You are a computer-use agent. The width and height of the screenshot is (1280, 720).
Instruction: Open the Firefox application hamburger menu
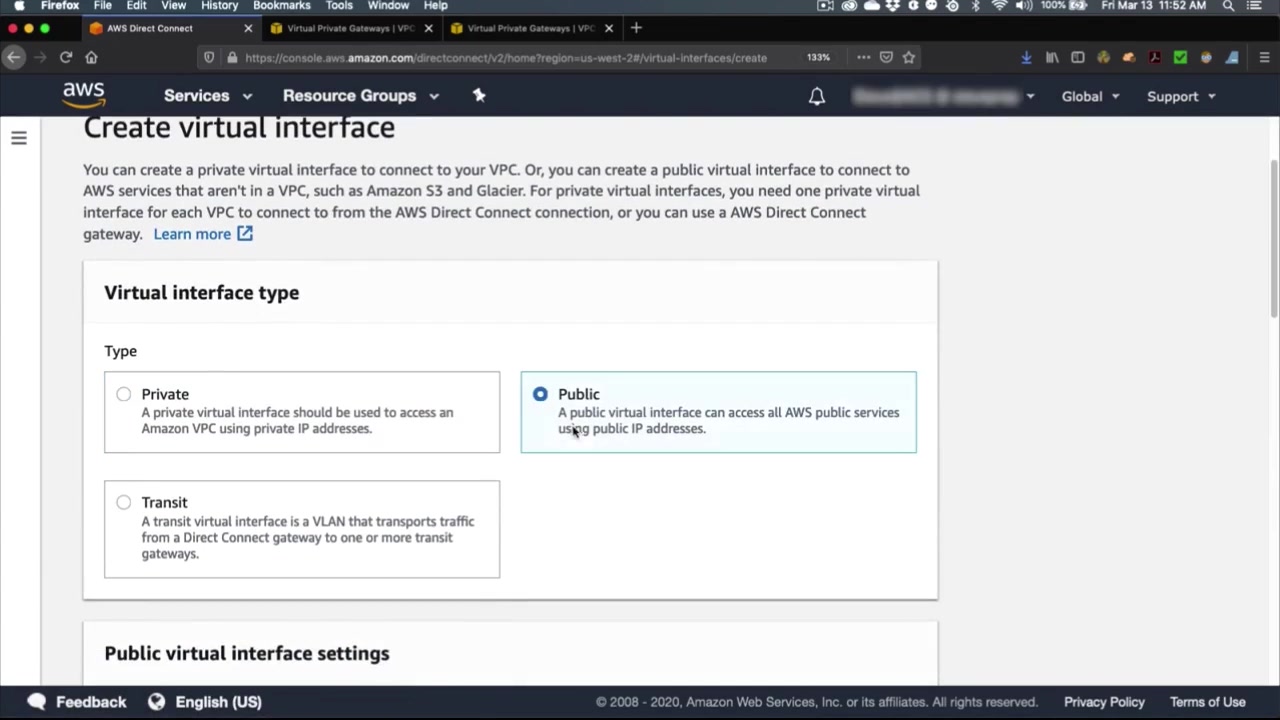pyautogui.click(x=1264, y=57)
